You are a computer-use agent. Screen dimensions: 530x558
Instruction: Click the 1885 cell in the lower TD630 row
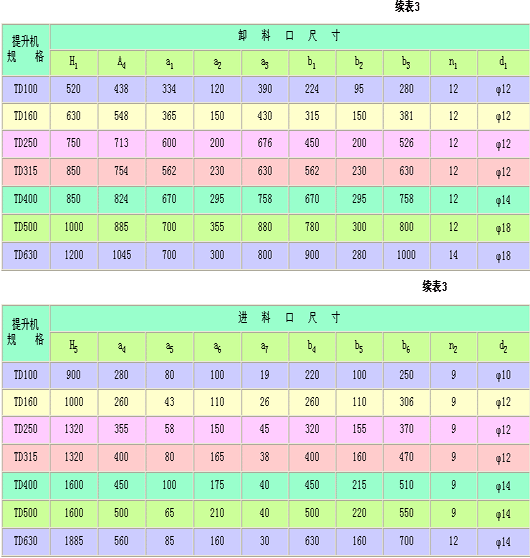tap(74, 541)
